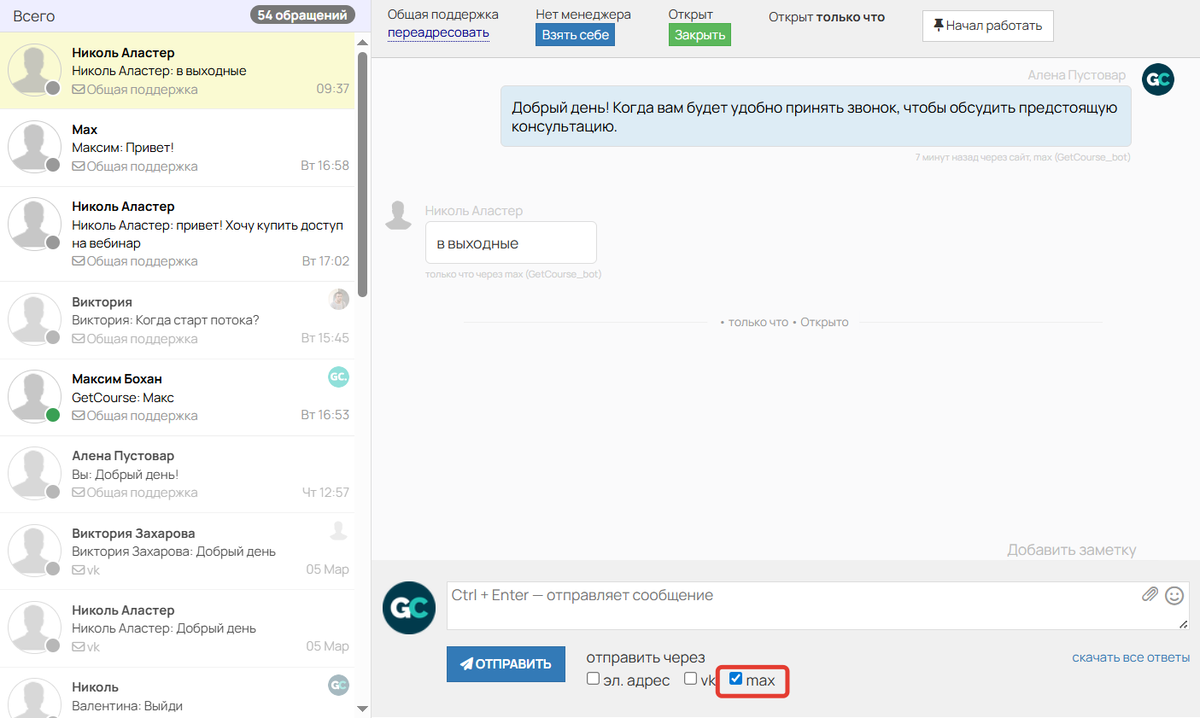
Task: Click Николь Аластер's avatar in the chat
Action: pos(400,215)
